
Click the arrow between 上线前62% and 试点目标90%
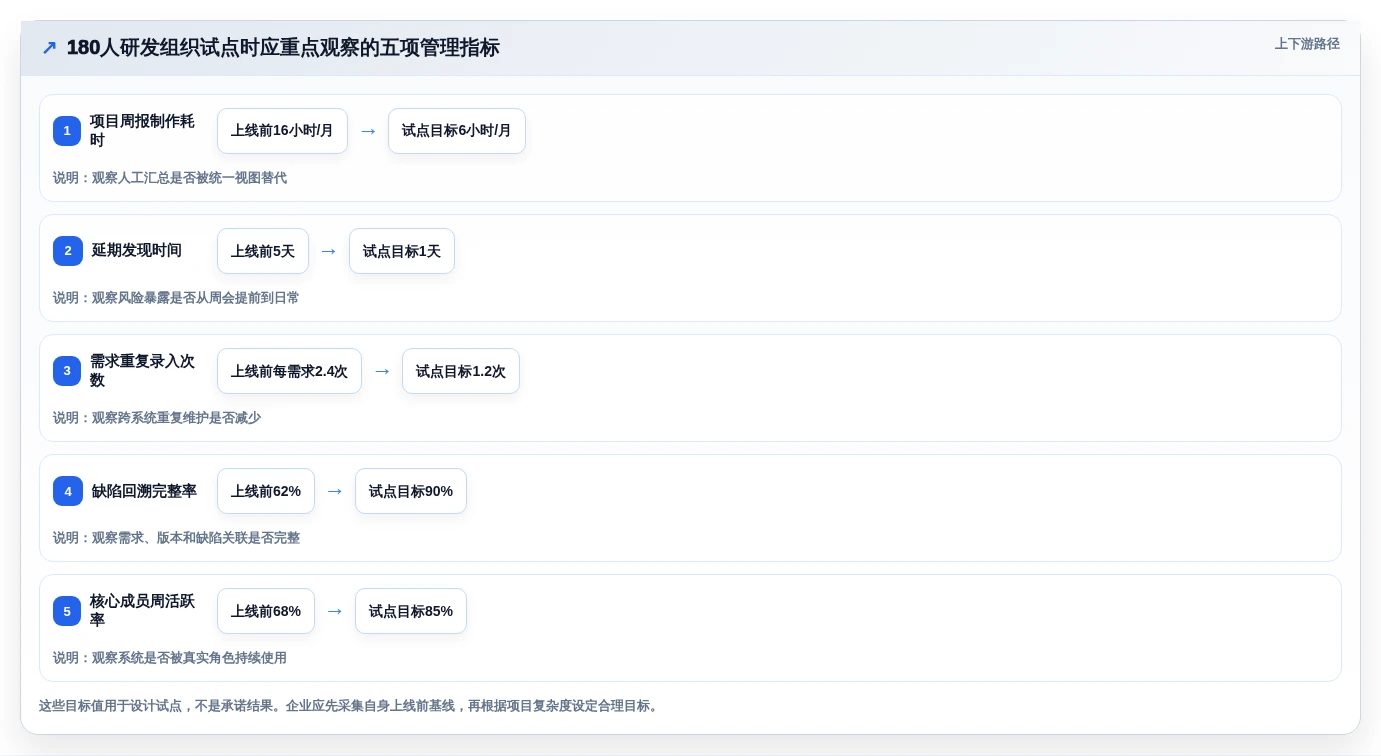(335, 491)
